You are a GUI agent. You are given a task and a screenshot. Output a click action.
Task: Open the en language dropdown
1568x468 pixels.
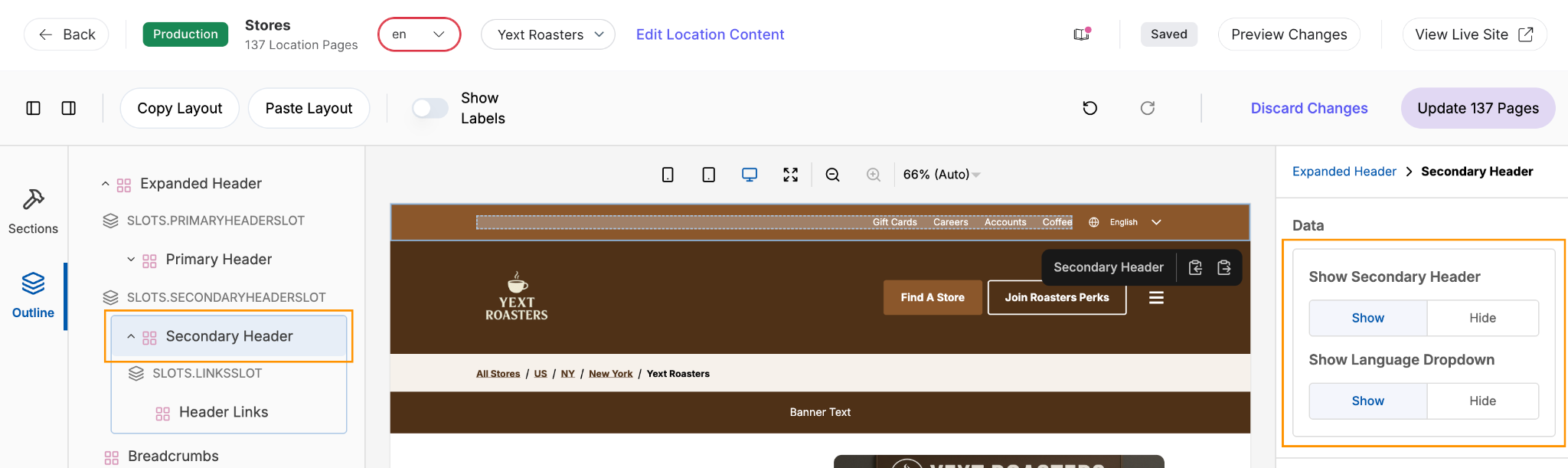click(x=419, y=34)
